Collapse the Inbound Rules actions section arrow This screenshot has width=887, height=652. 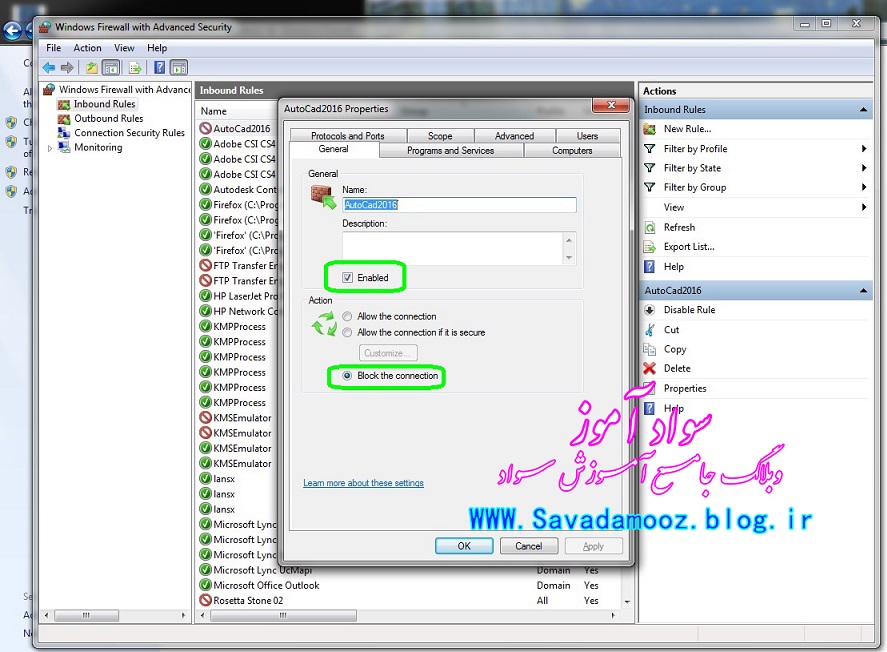pyautogui.click(x=863, y=110)
